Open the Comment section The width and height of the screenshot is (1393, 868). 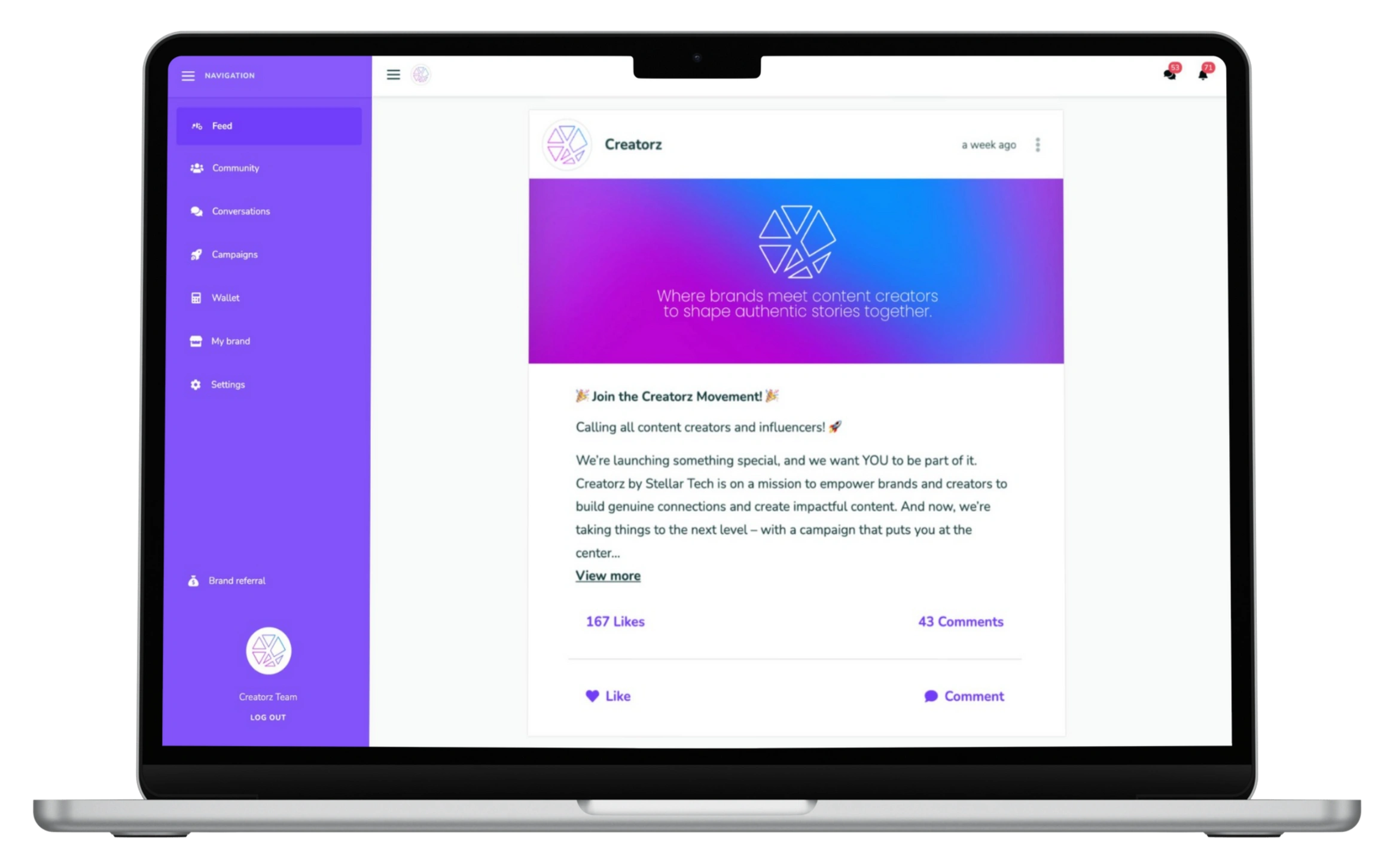(x=961, y=695)
